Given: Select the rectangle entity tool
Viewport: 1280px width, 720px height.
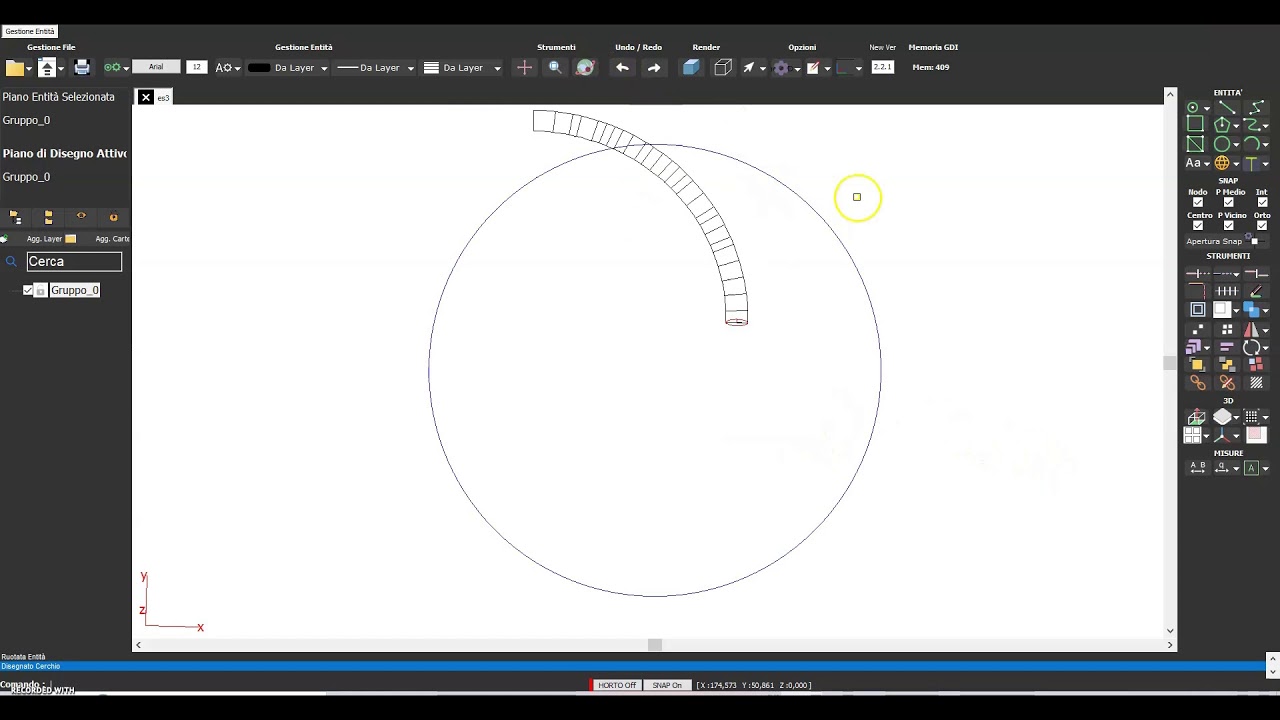Looking at the screenshot, I should click(x=1195, y=124).
